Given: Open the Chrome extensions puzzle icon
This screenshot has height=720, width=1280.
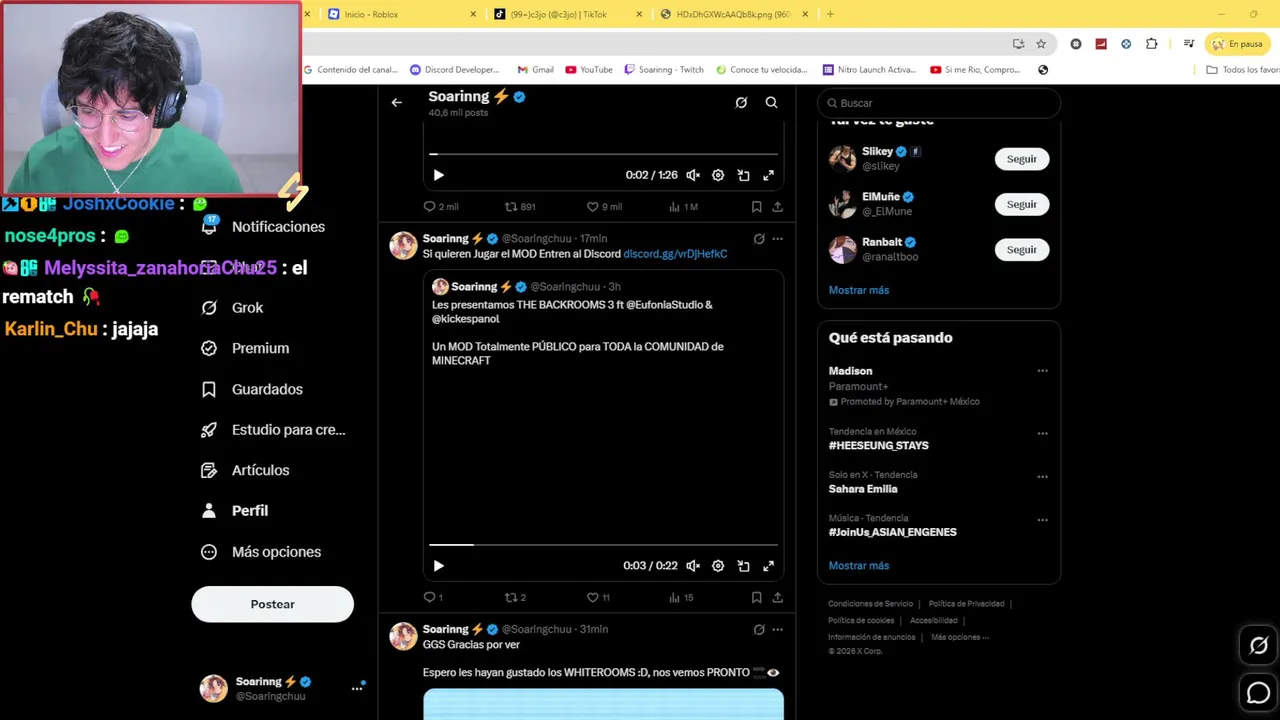Looking at the screenshot, I should (x=1151, y=44).
